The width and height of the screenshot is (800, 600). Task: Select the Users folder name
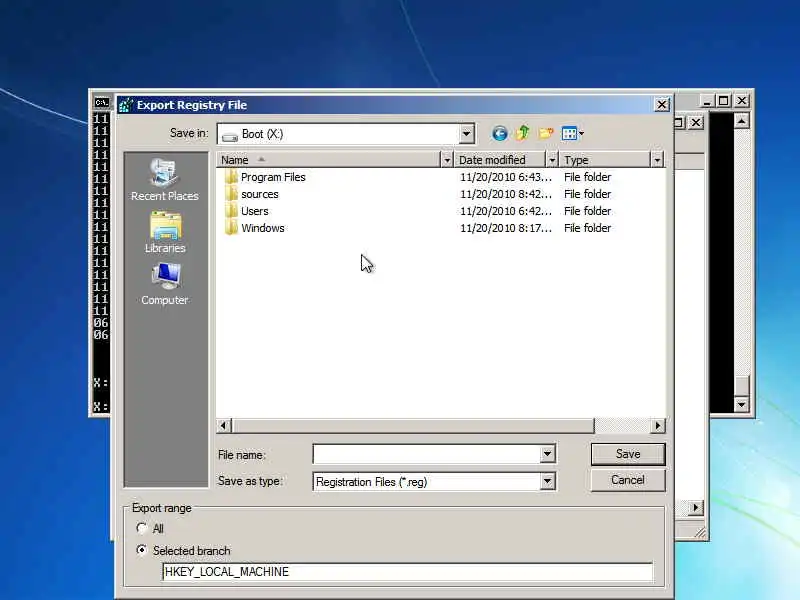(255, 211)
